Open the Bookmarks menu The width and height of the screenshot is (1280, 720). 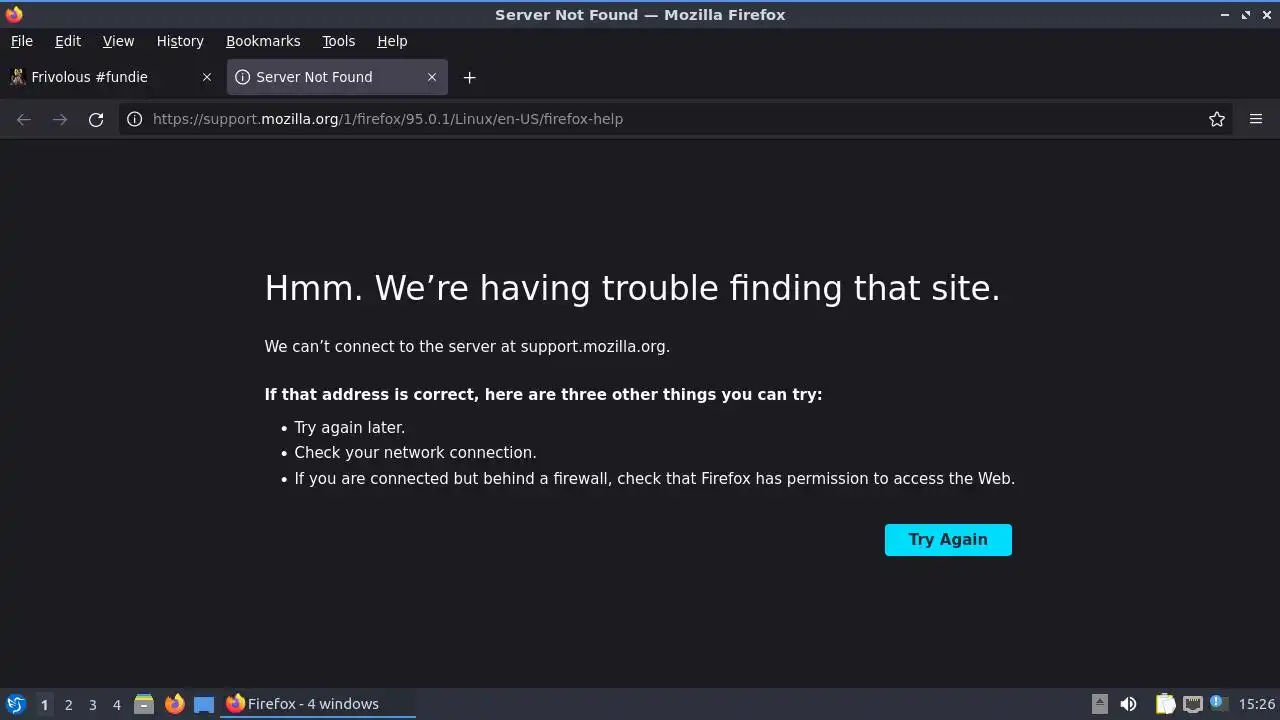click(263, 41)
